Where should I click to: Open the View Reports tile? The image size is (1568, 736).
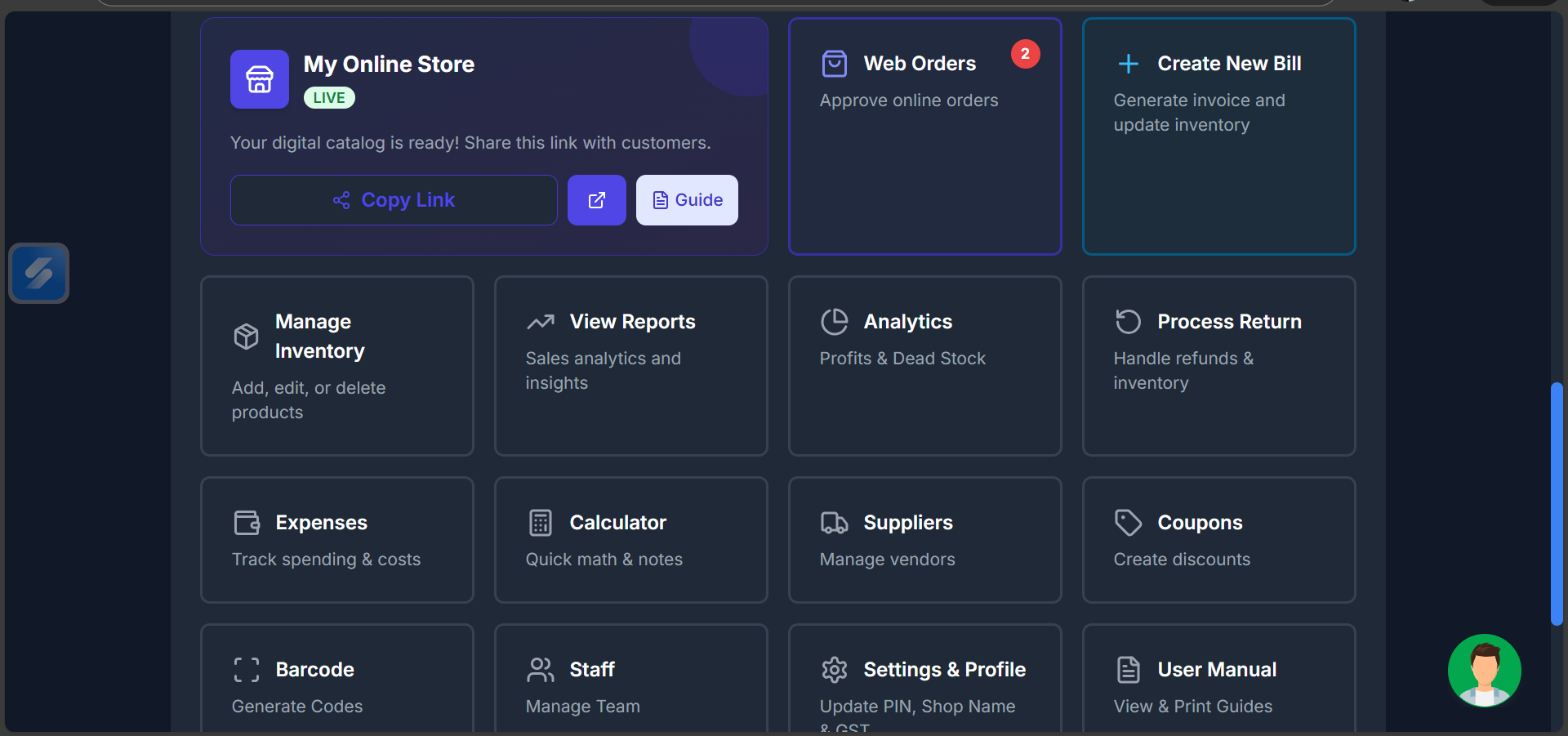coord(630,365)
